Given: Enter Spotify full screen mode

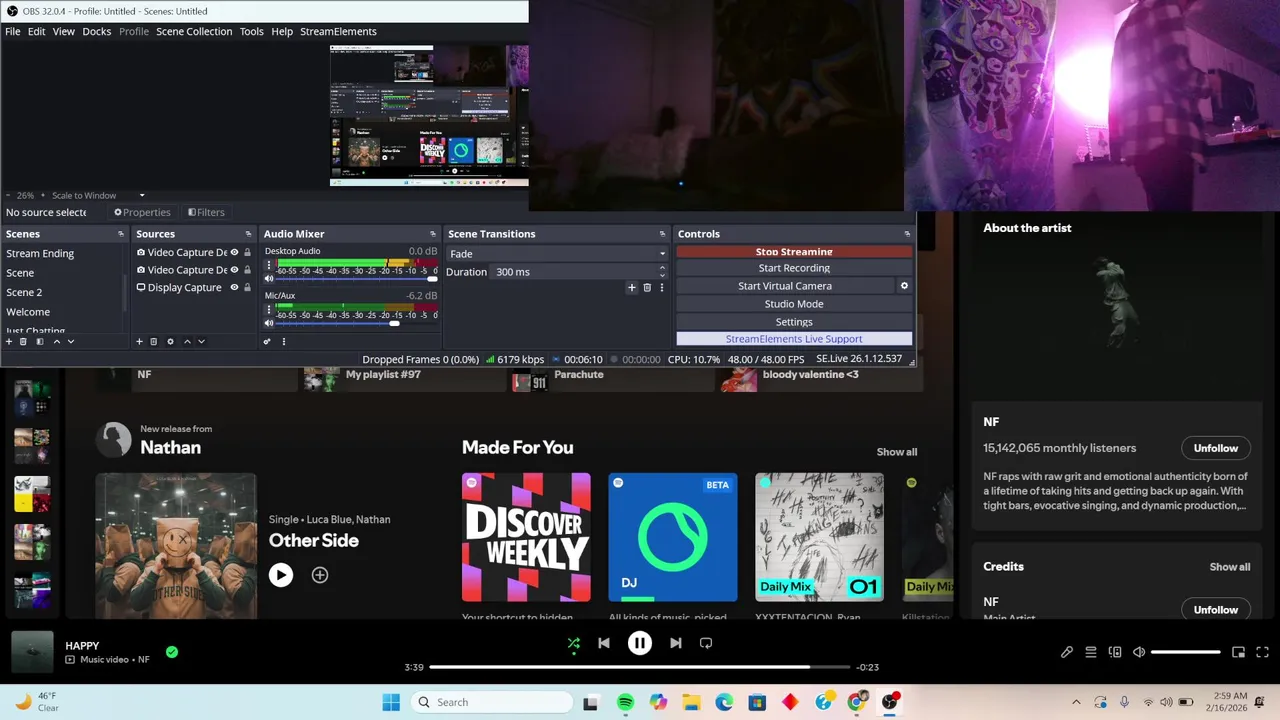Looking at the screenshot, I should point(1262,652).
